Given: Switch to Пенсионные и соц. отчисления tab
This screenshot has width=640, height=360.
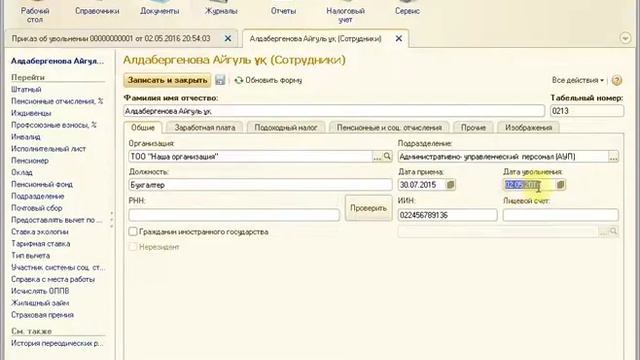Looking at the screenshot, I should [x=389, y=128].
